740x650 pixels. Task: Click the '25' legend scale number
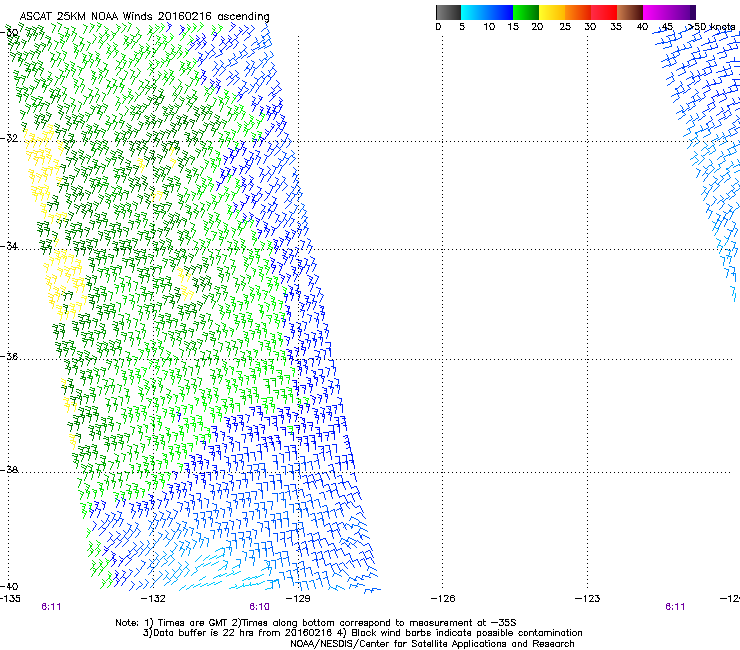(x=565, y=27)
